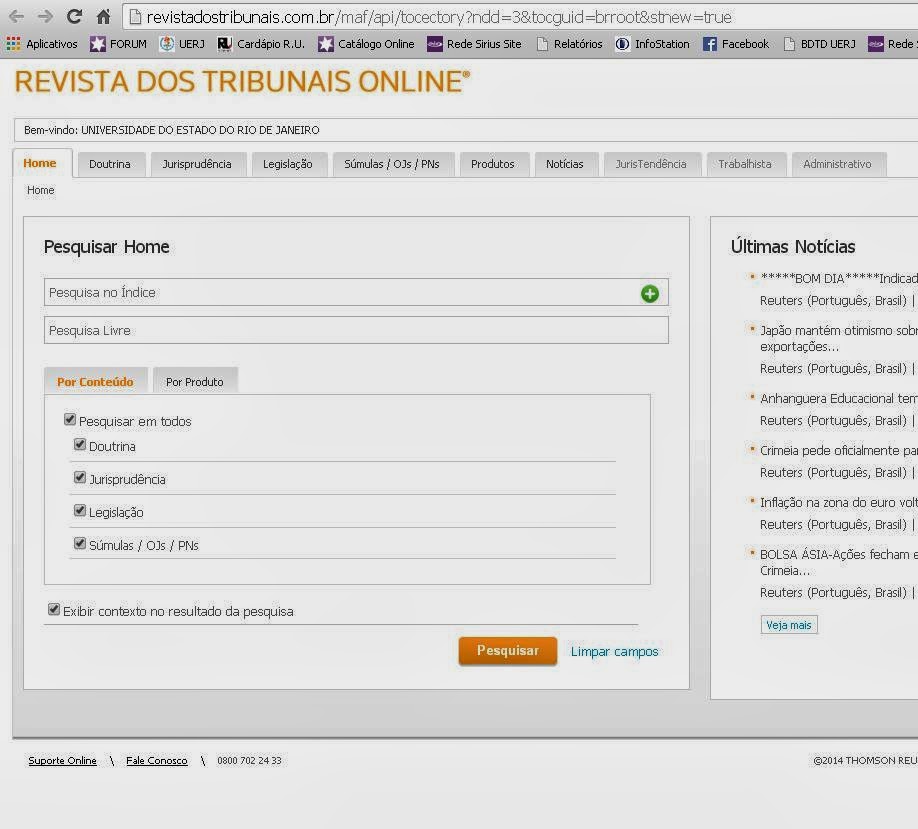Open Suporte Online link
Viewport: 918px width, 829px height.
tap(62, 760)
